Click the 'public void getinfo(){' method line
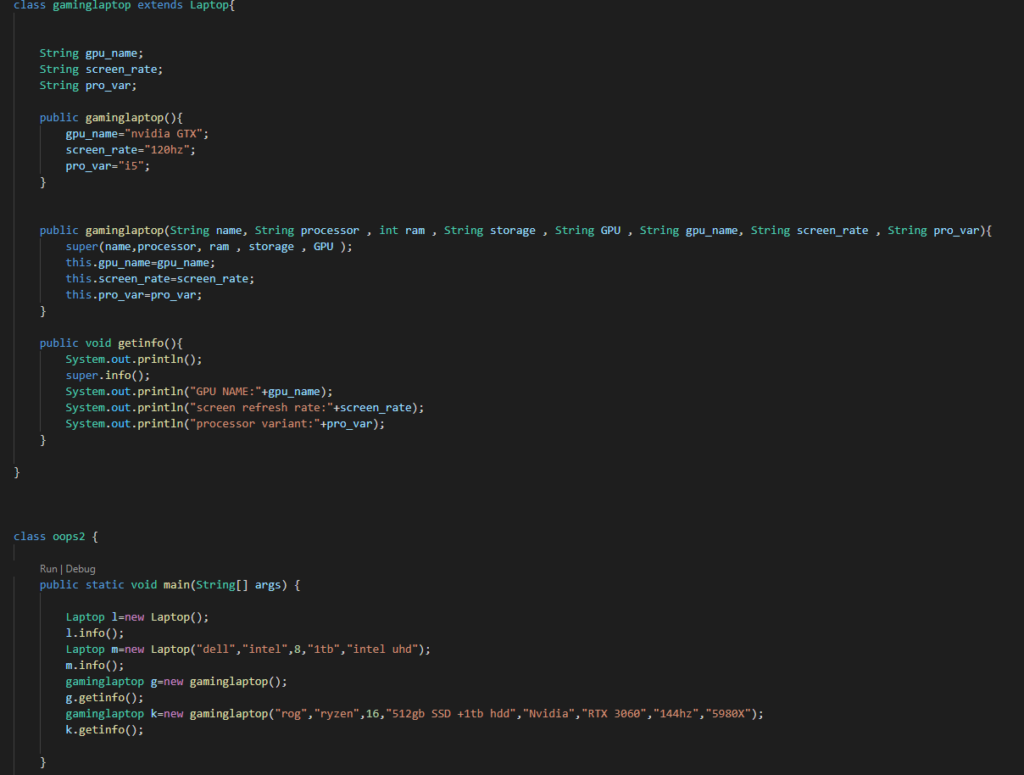 pyautogui.click(x=111, y=343)
